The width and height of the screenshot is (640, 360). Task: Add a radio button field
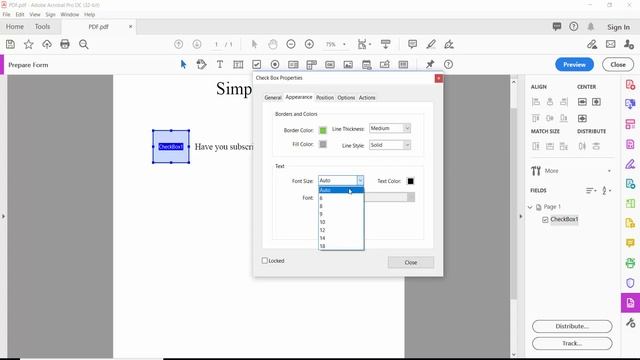275,64
